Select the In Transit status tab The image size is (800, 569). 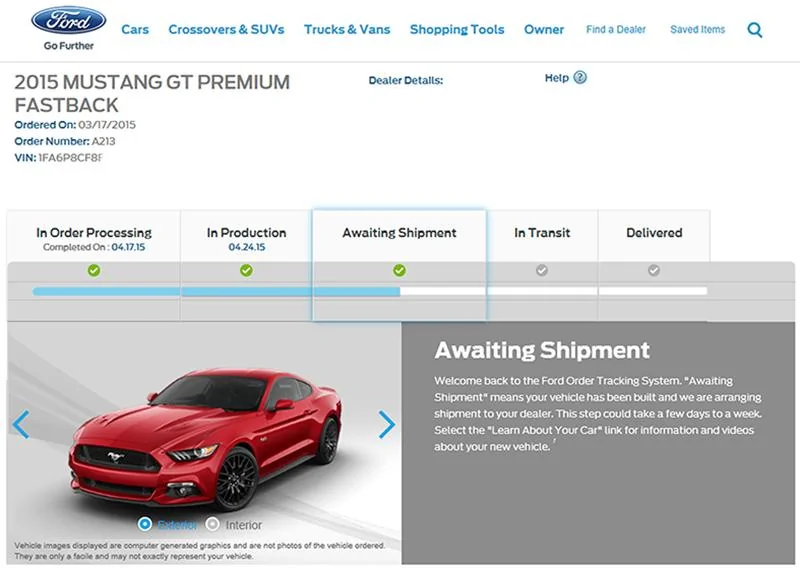[542, 236]
